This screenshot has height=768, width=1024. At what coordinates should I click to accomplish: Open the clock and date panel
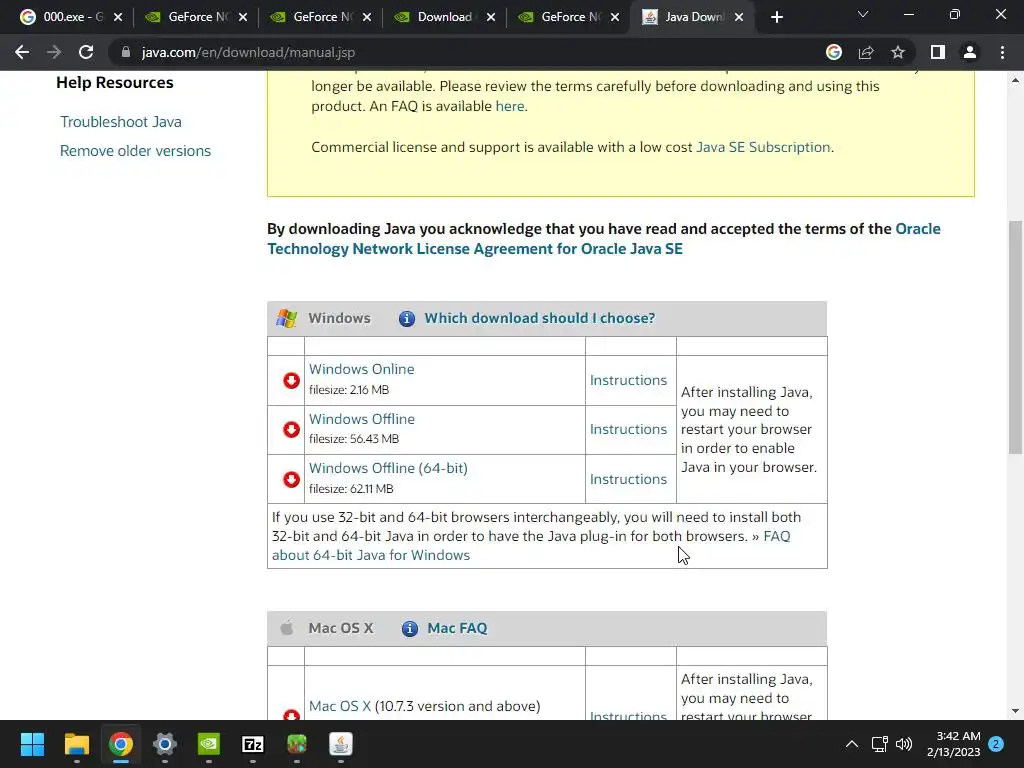click(x=953, y=744)
